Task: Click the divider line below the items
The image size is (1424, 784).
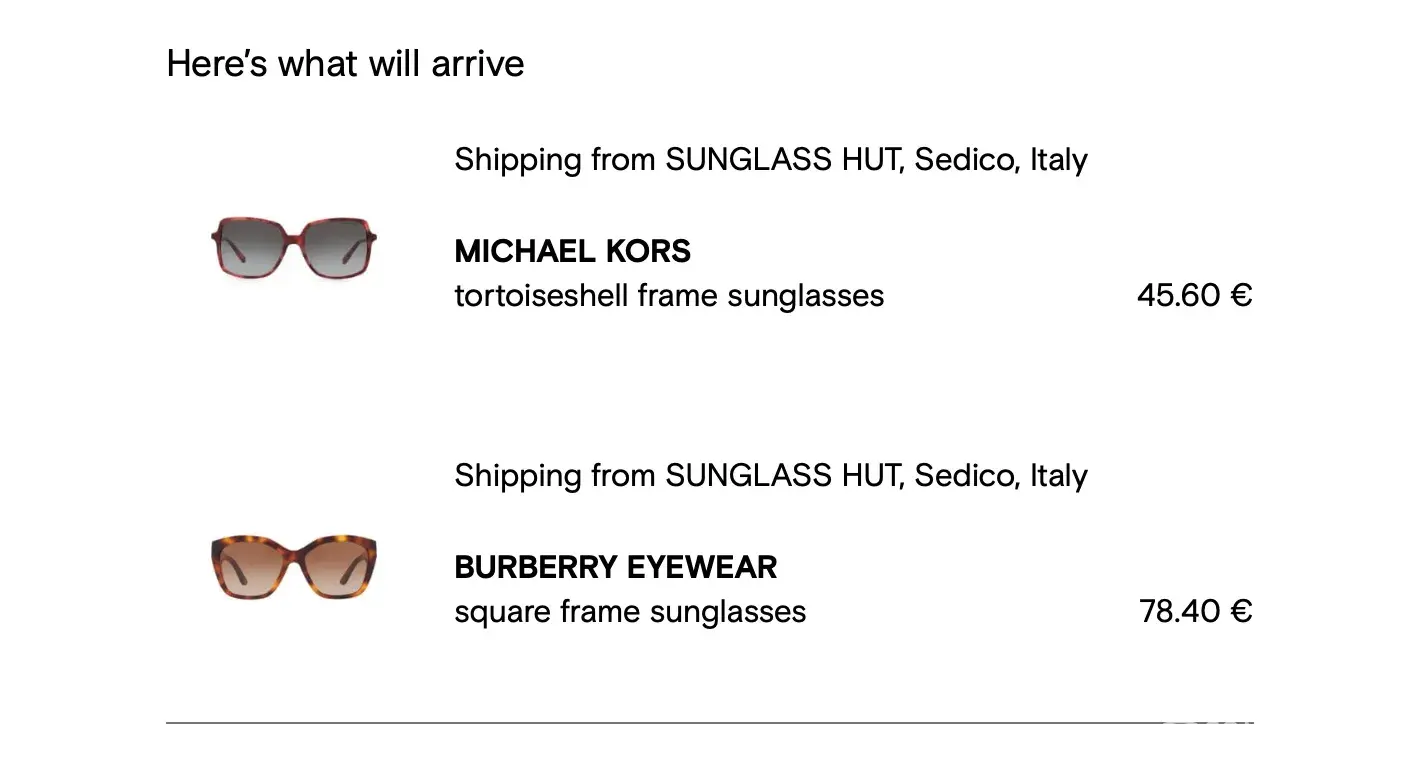Action: [660, 722]
